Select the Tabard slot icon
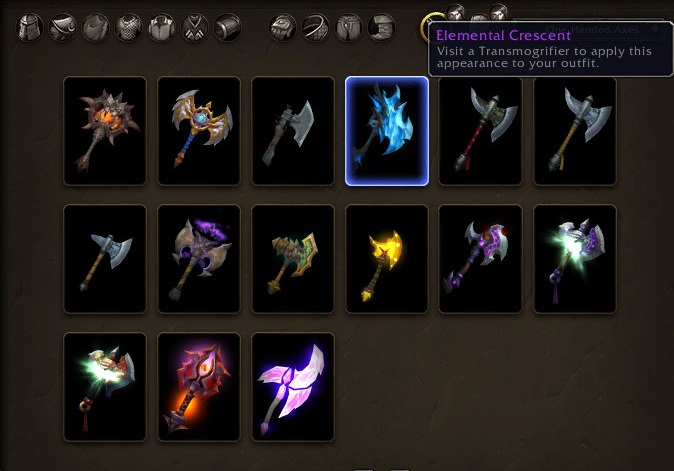Viewport: 674px width, 471px height. [195, 27]
